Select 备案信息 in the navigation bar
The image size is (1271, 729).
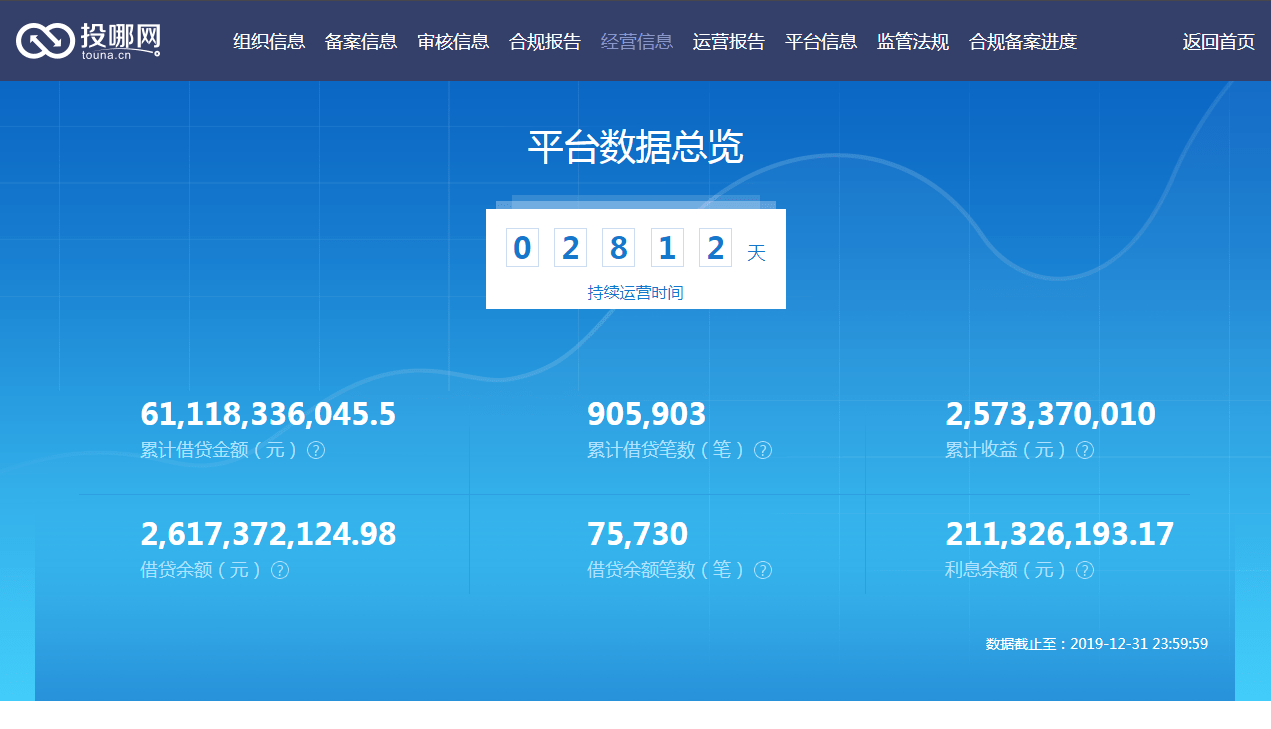[x=360, y=41]
